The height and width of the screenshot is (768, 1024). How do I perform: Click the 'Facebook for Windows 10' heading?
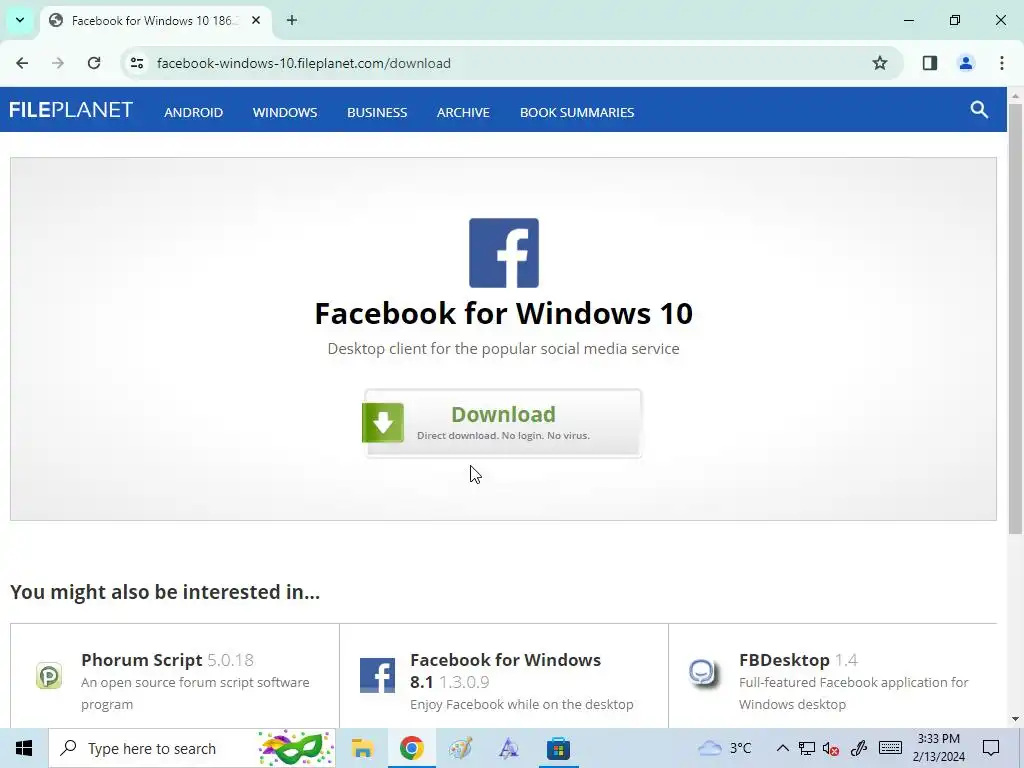[x=504, y=313]
